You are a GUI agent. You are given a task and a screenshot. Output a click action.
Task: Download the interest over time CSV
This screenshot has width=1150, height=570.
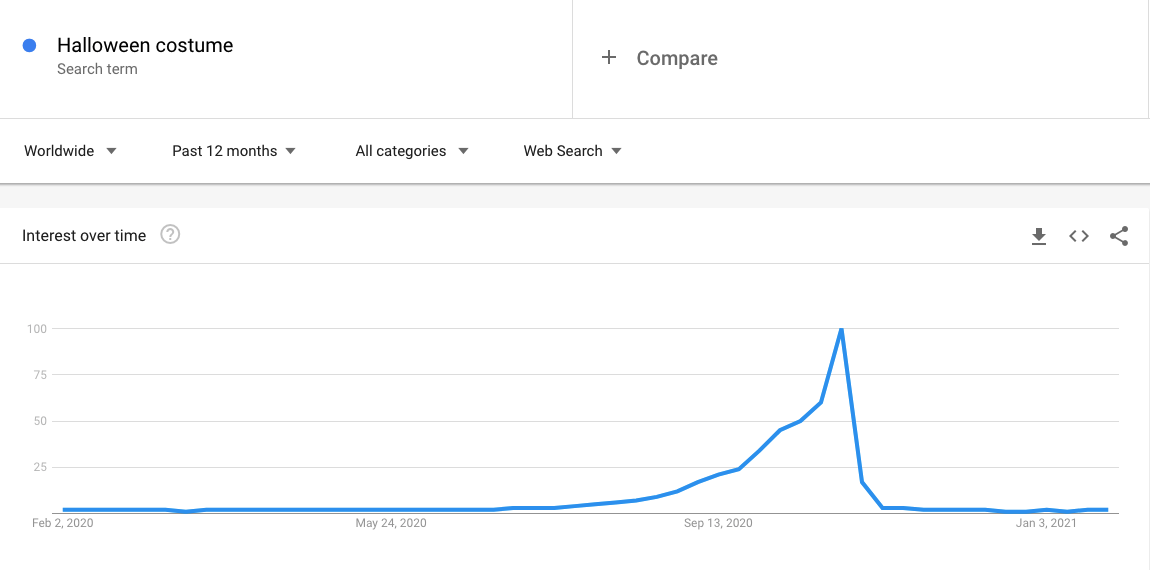[x=1039, y=236]
